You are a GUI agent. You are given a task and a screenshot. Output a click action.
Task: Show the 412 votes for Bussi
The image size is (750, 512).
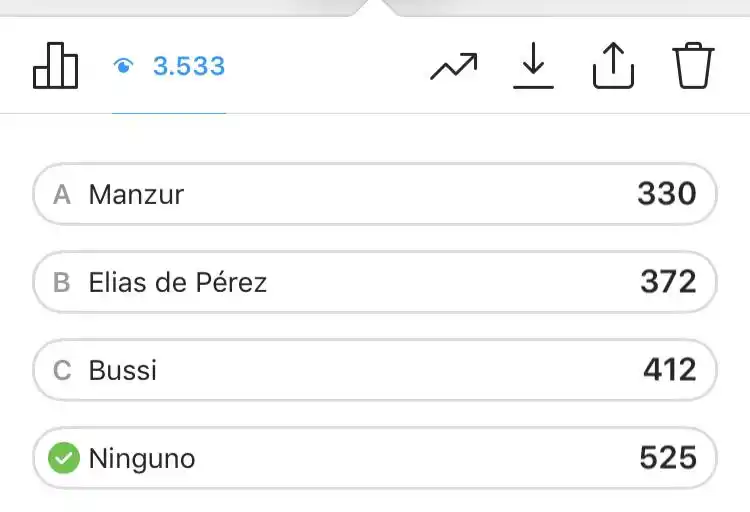[669, 371]
